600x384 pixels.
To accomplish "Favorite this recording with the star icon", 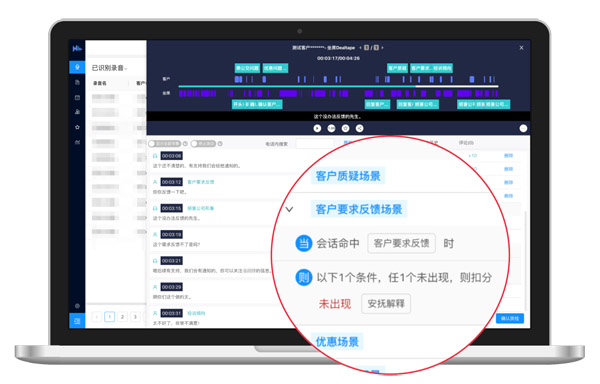I will (346, 129).
